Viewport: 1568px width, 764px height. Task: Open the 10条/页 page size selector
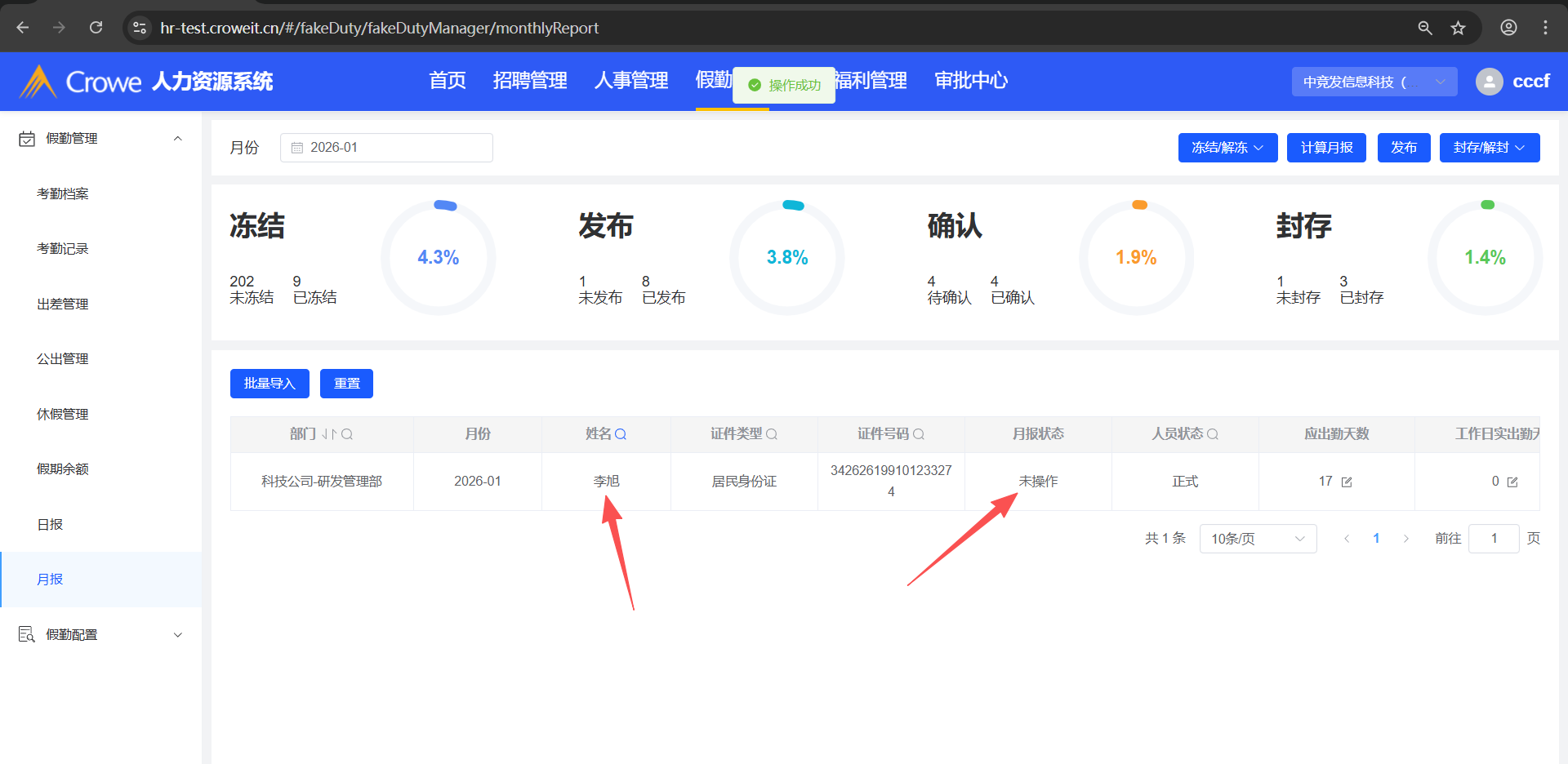(x=1257, y=539)
